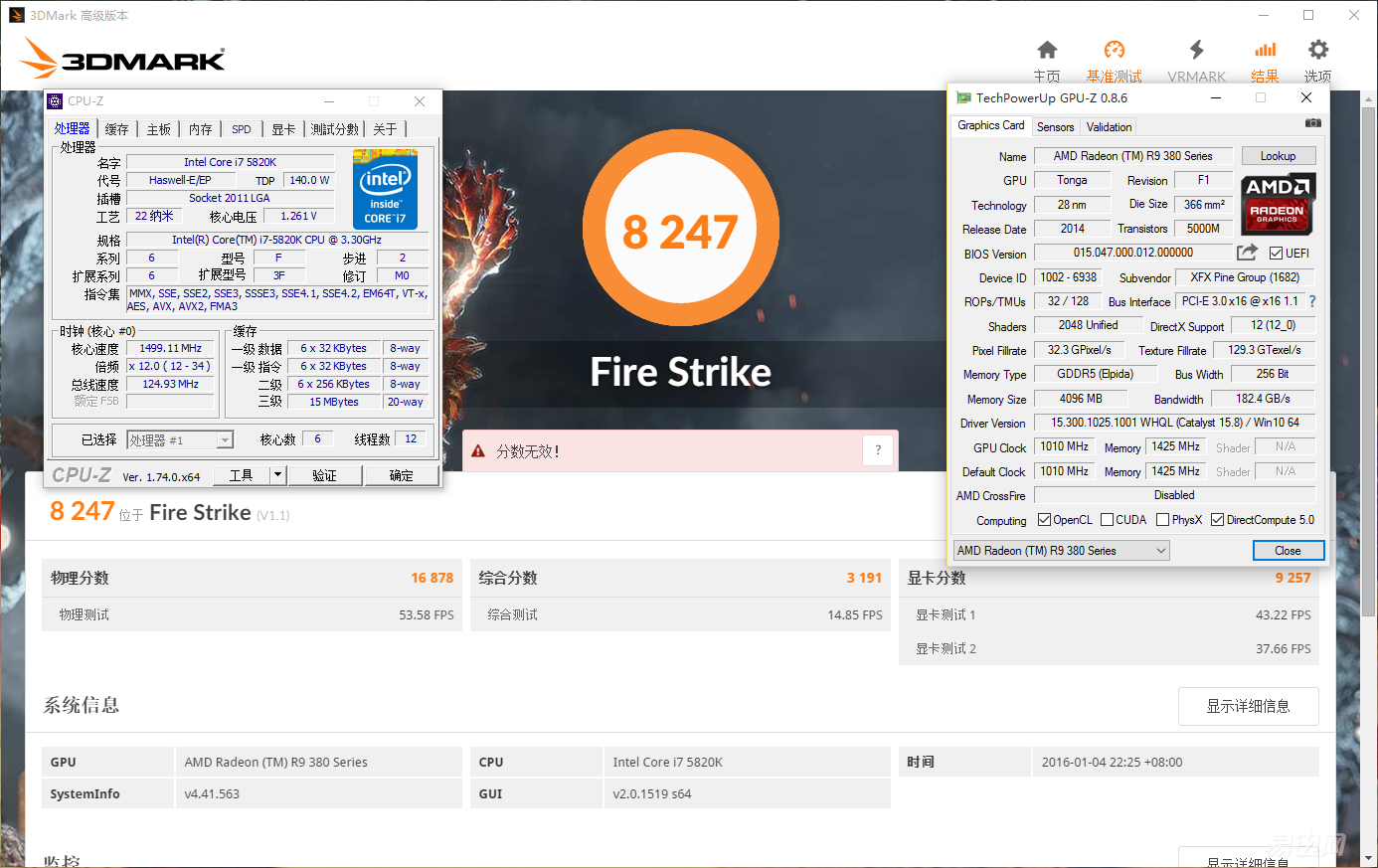Toggle the DirectCompute 5.0 checkbox
The image size is (1378, 868).
tap(1217, 520)
